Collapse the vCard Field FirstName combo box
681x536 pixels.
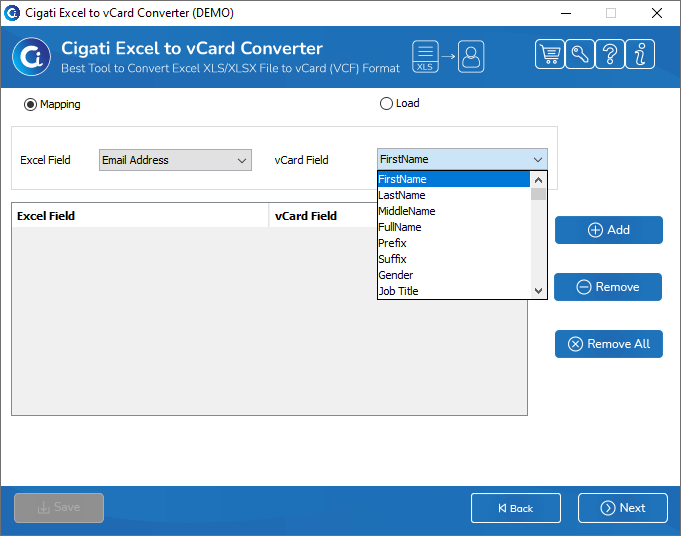(462, 159)
